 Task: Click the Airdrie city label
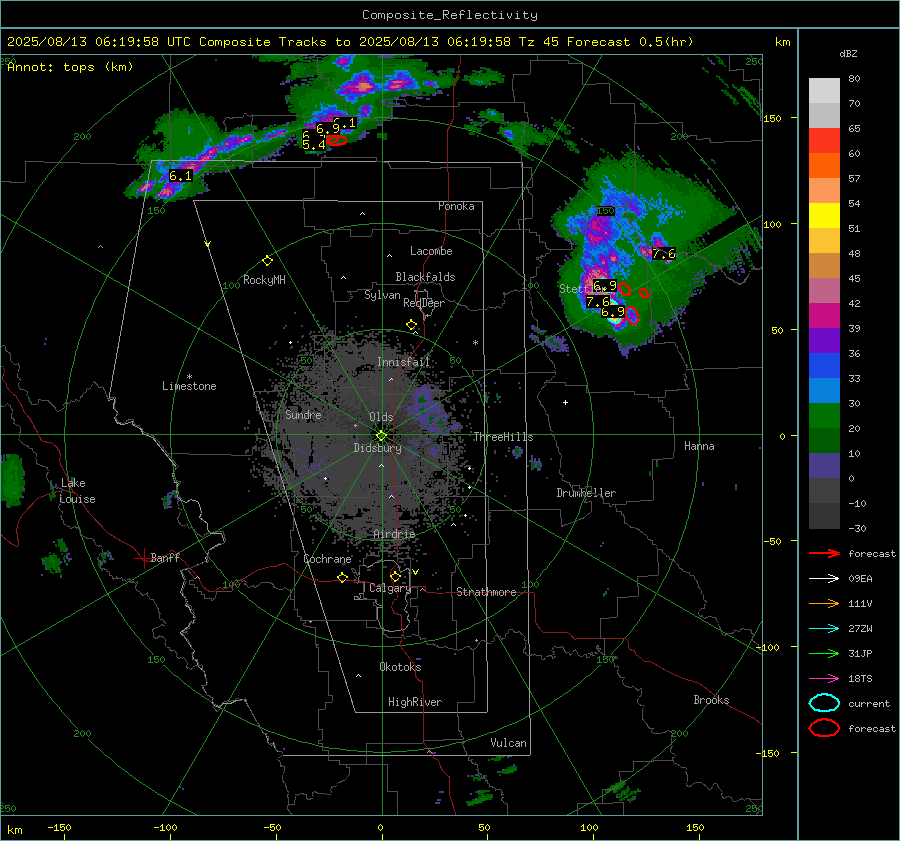(394, 534)
